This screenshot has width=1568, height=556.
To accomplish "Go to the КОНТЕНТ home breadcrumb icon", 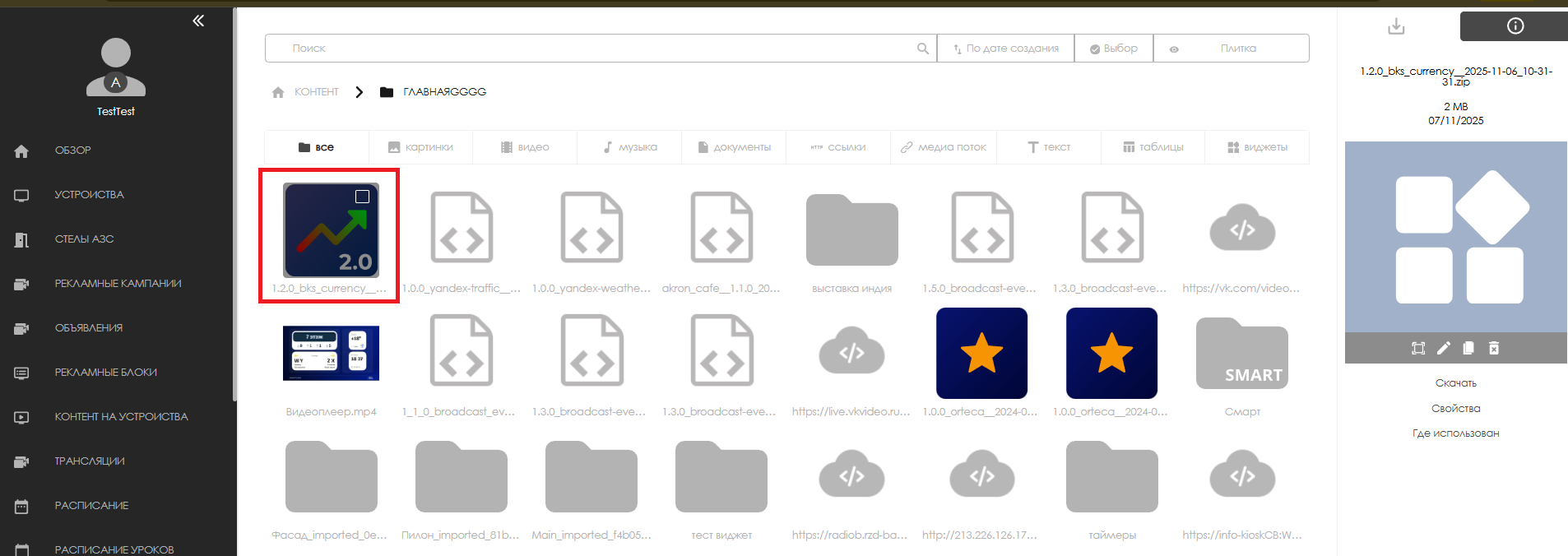I will pyautogui.click(x=278, y=92).
